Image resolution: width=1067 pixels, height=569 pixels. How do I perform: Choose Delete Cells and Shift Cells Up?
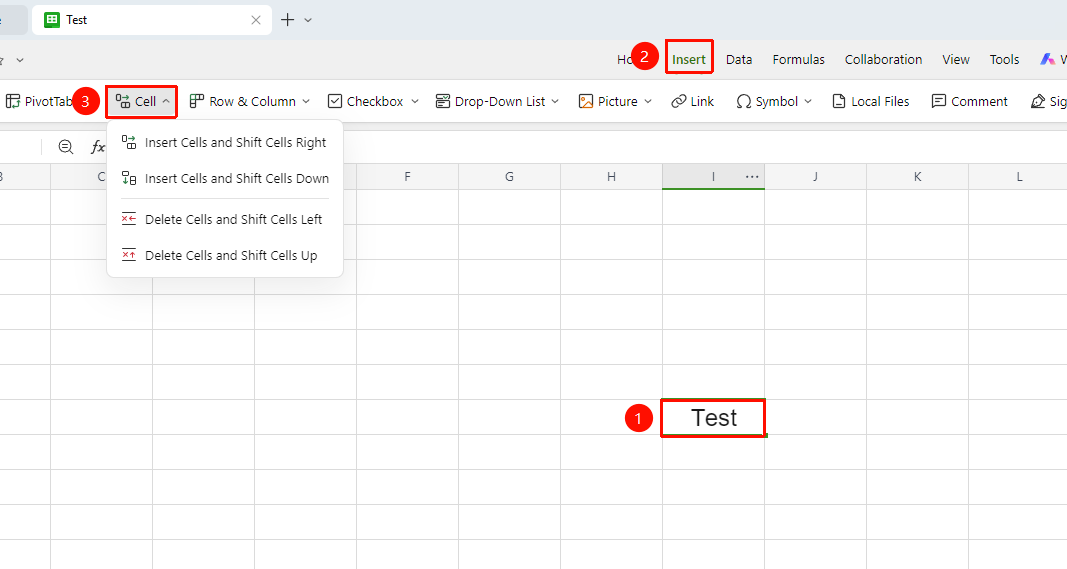(225, 255)
